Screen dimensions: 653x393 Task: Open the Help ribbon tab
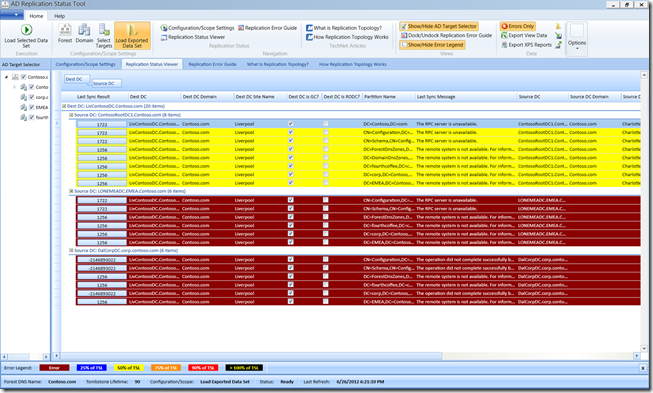tap(60, 16)
